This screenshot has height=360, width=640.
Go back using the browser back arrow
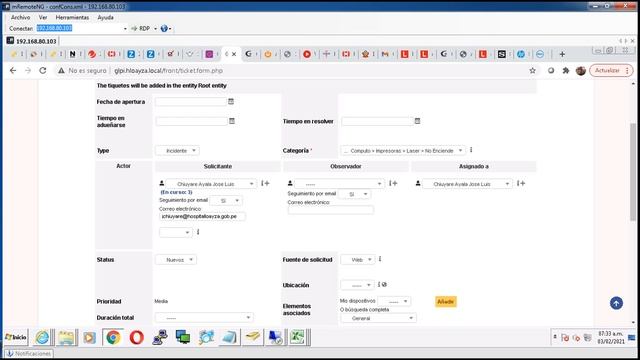point(13,71)
